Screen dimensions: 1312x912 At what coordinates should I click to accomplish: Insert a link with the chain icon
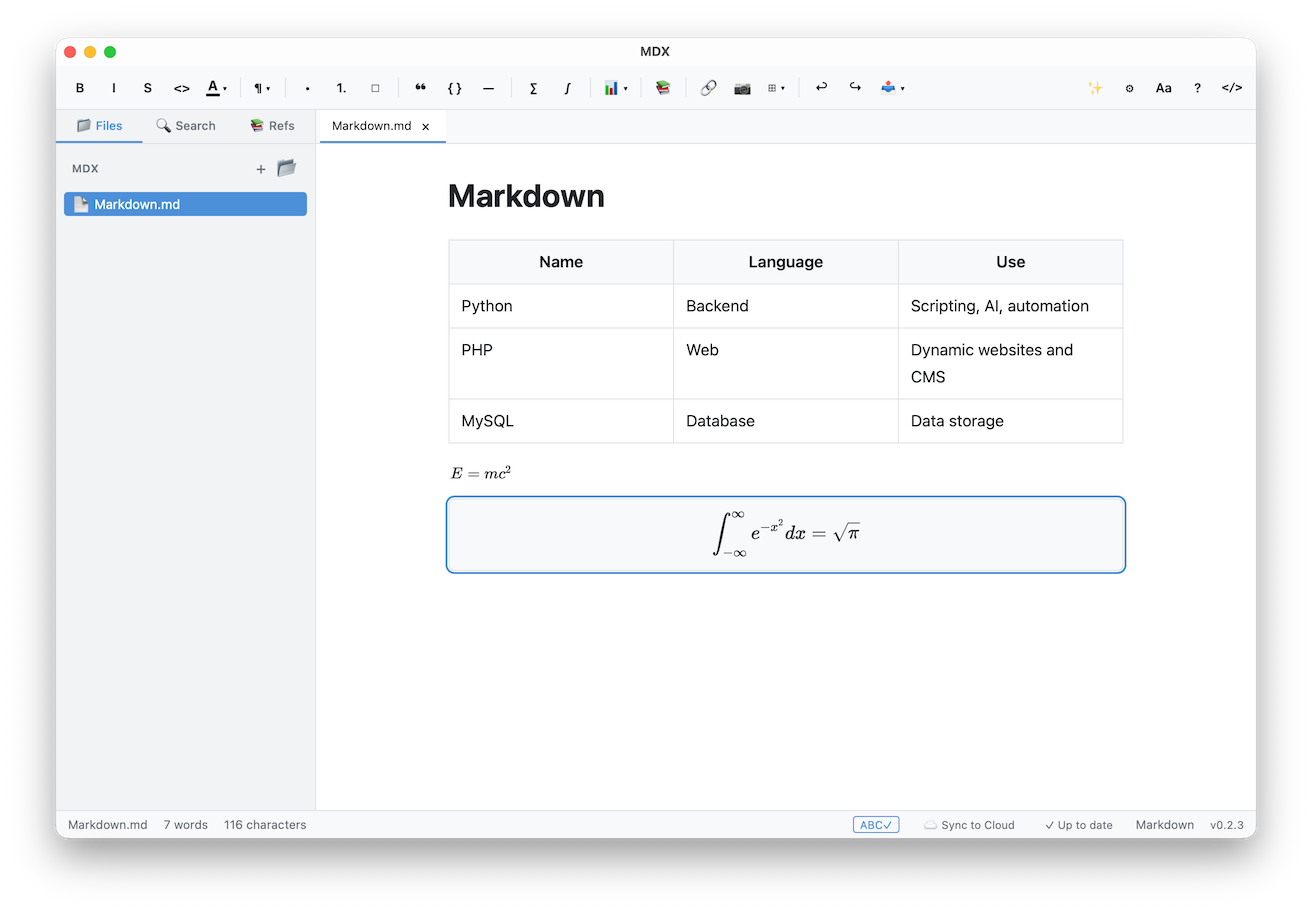[x=708, y=88]
